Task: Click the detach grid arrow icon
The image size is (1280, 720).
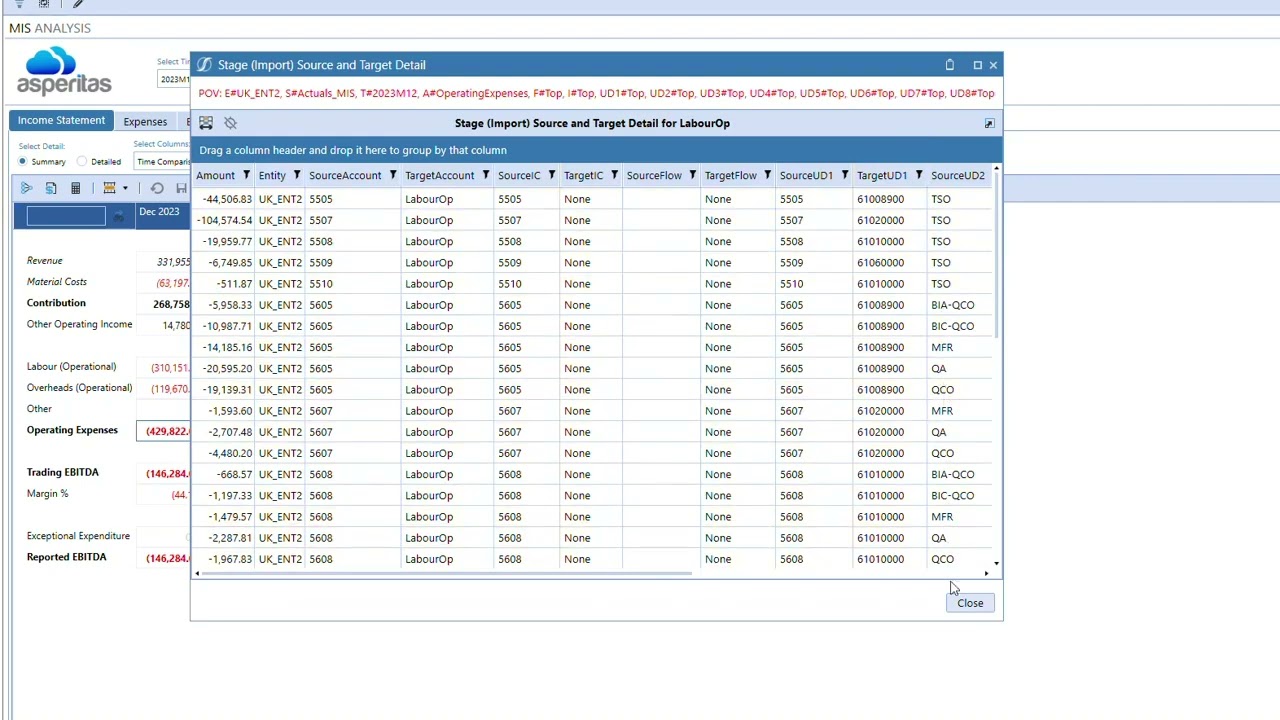Action: tap(989, 123)
